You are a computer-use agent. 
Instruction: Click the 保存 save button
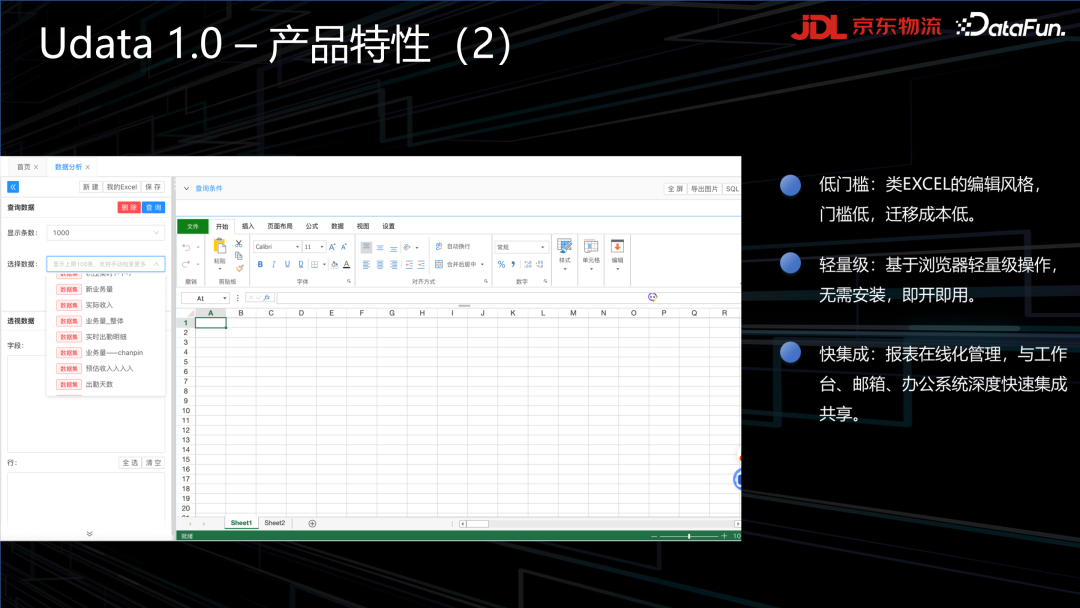coord(153,187)
